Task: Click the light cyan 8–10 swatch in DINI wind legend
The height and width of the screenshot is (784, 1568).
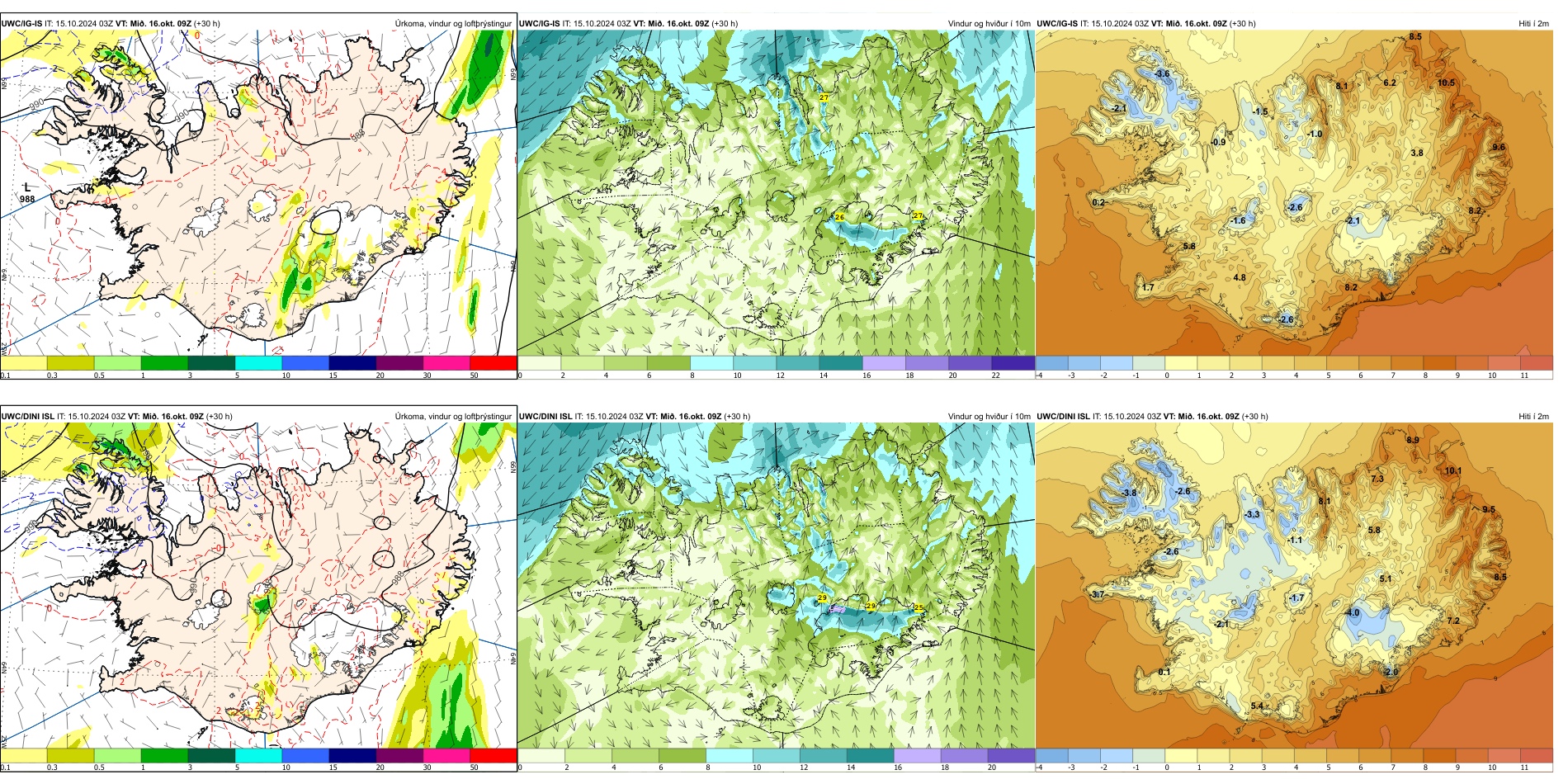Action: tap(729, 755)
